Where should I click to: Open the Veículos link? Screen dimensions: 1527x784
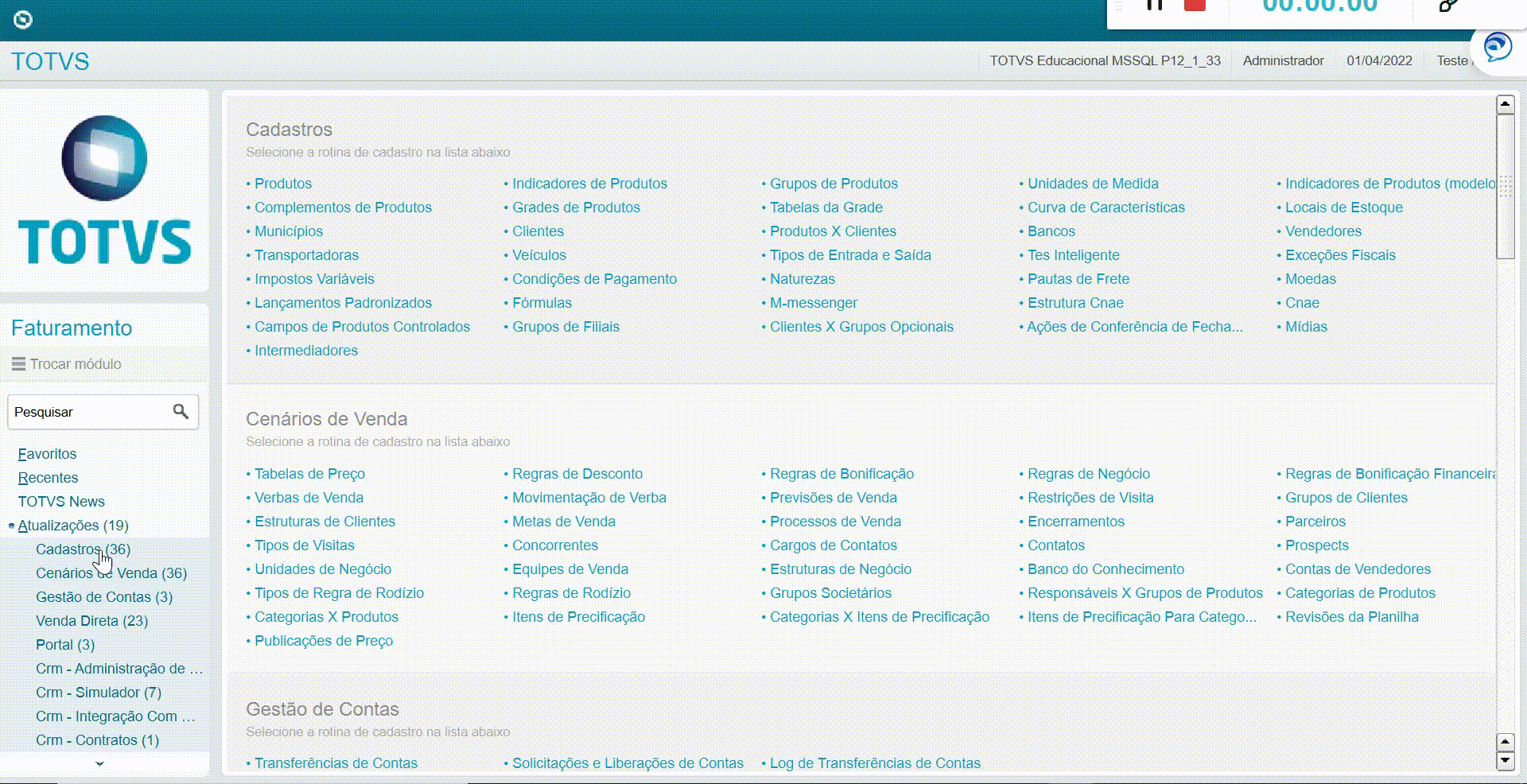point(539,255)
